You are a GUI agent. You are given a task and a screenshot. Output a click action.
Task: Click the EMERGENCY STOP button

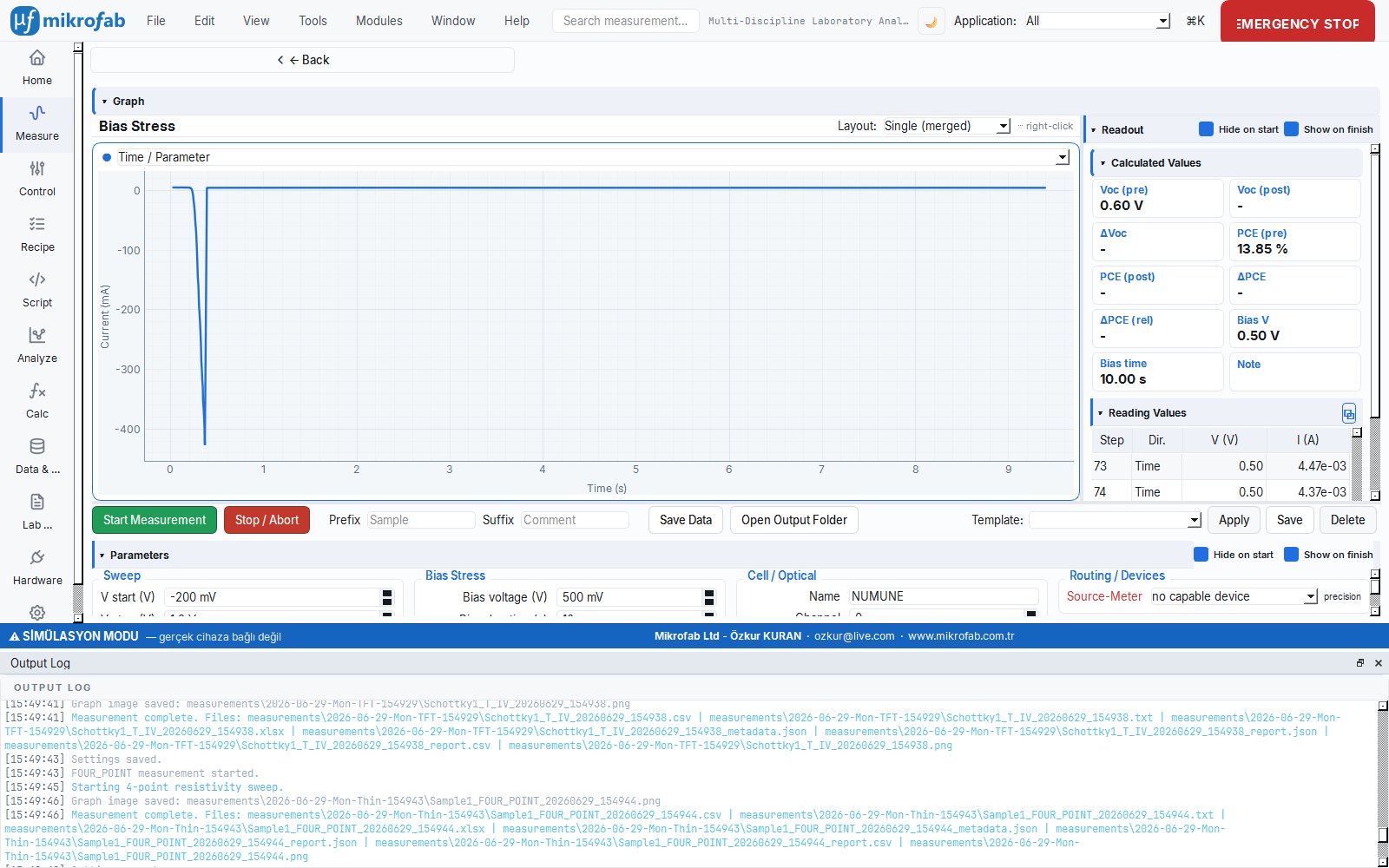[1298, 22]
